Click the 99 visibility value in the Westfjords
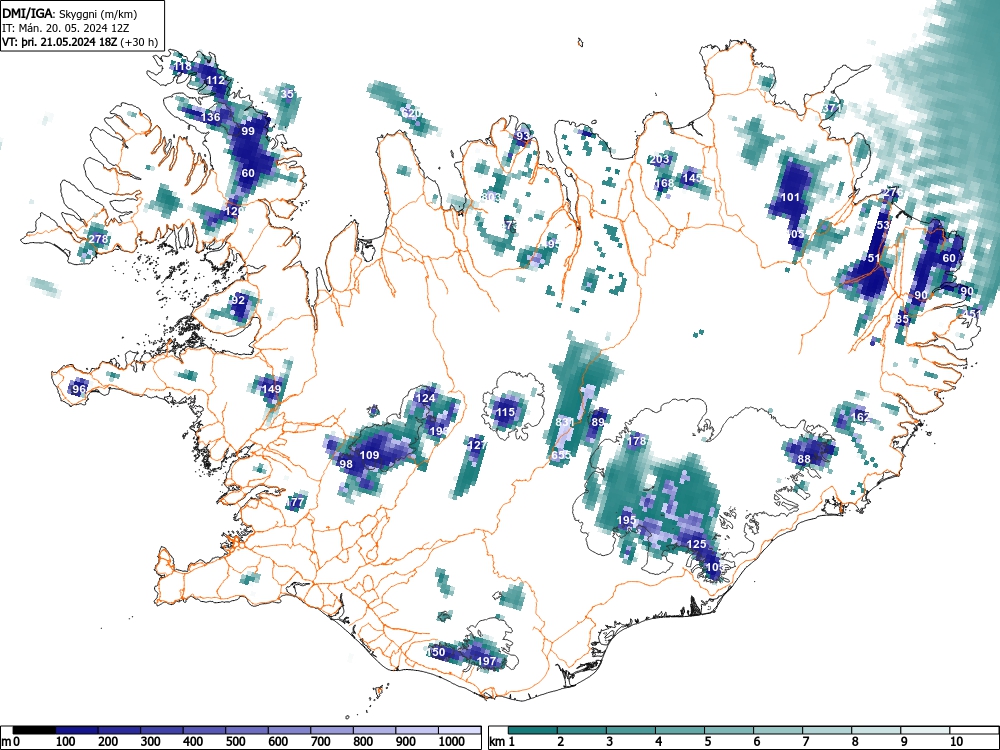This screenshot has width=1000, height=750. click(248, 131)
